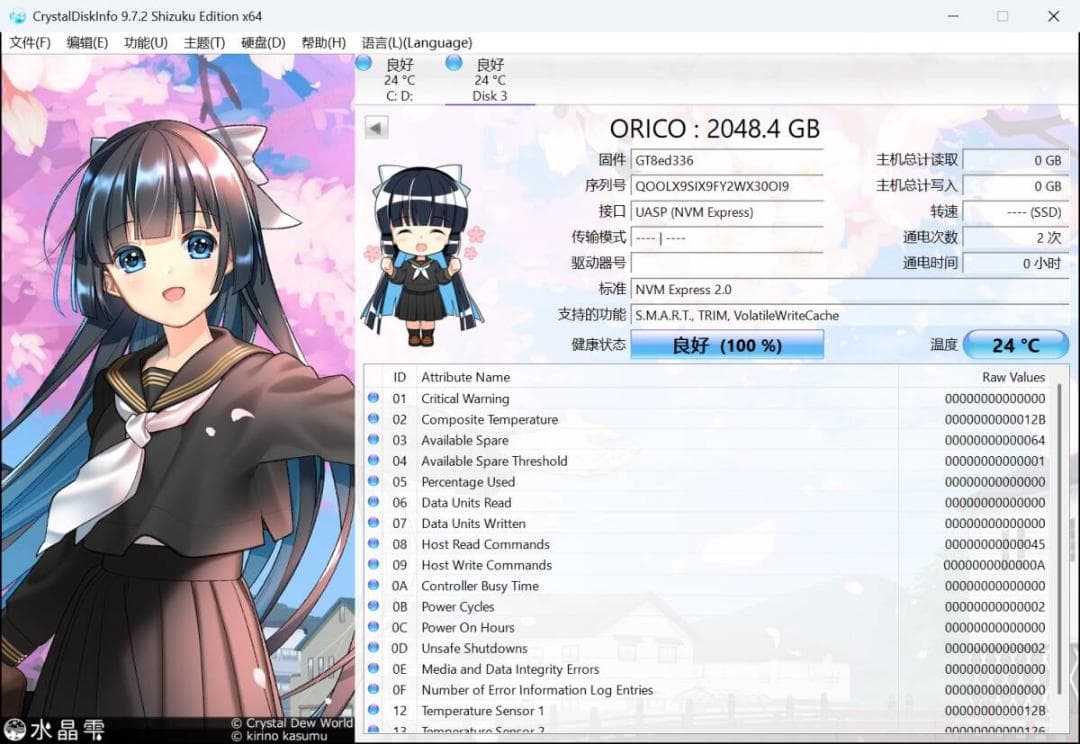Click the CrystalDiskInfo app icon in title bar
Viewport: 1080px width, 744px height.
click(x=17, y=16)
